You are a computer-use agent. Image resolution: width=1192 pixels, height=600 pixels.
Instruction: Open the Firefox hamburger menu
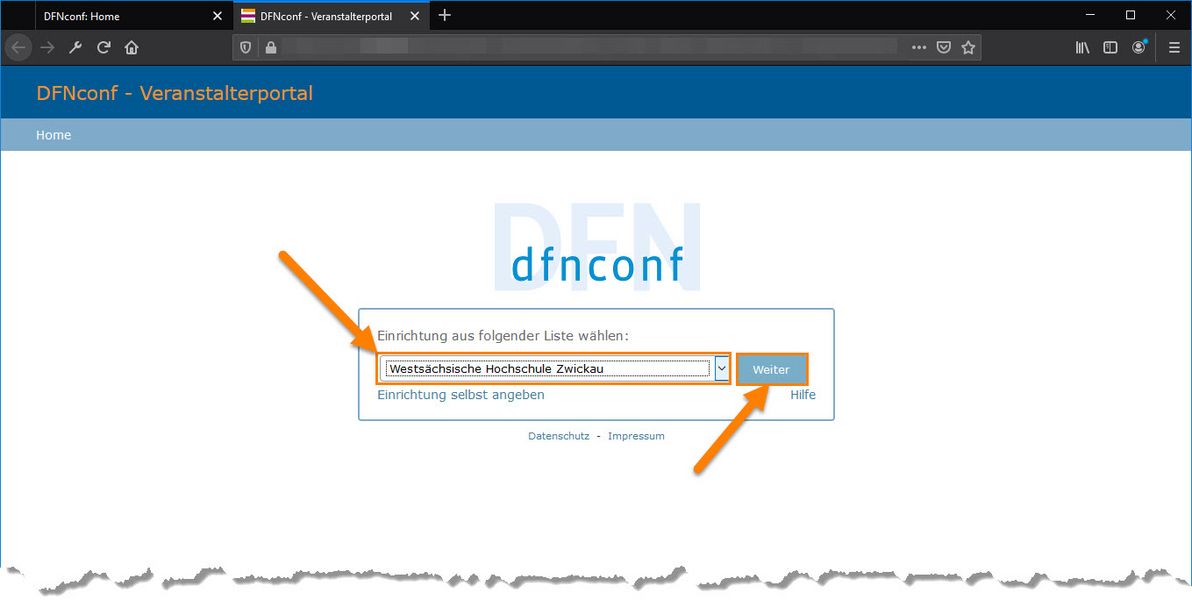pyautogui.click(x=1175, y=48)
